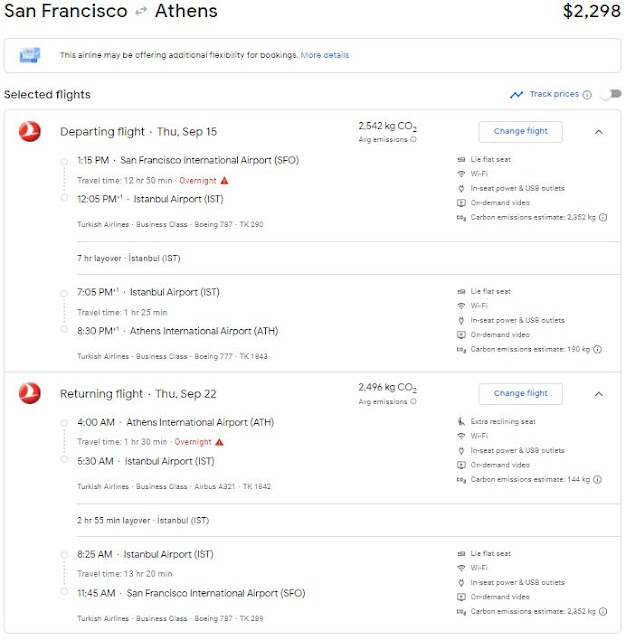
Task: Click the Selected flights heading
Action: (47, 95)
